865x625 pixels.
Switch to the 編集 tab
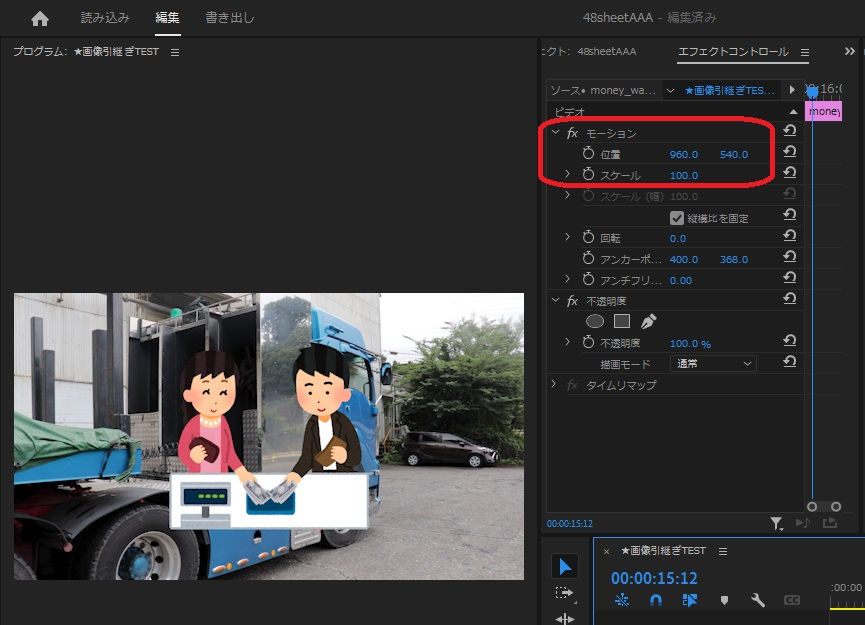pyautogui.click(x=167, y=18)
